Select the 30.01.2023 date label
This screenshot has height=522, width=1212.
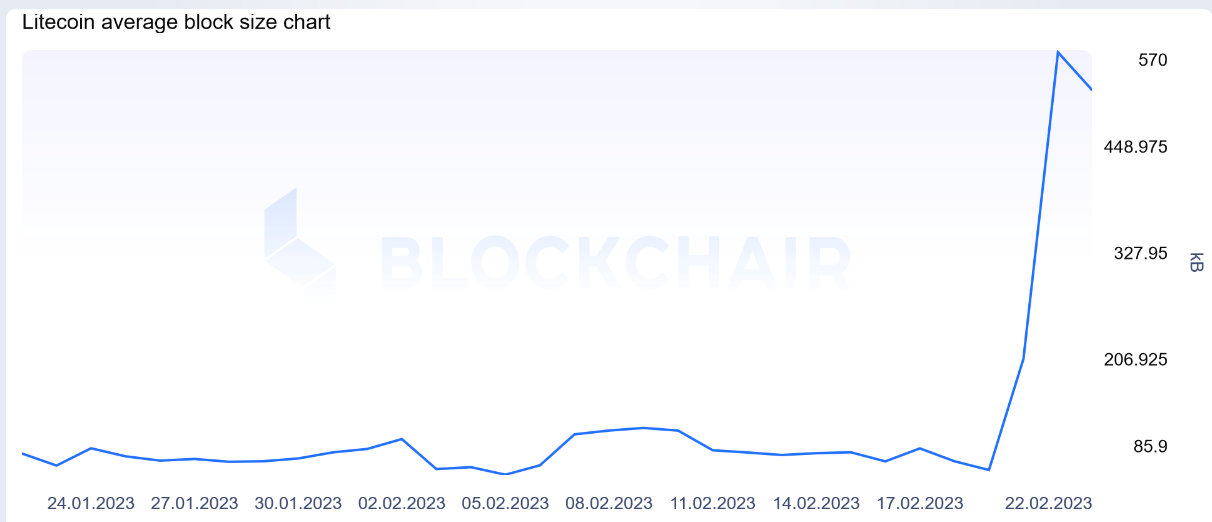298,503
